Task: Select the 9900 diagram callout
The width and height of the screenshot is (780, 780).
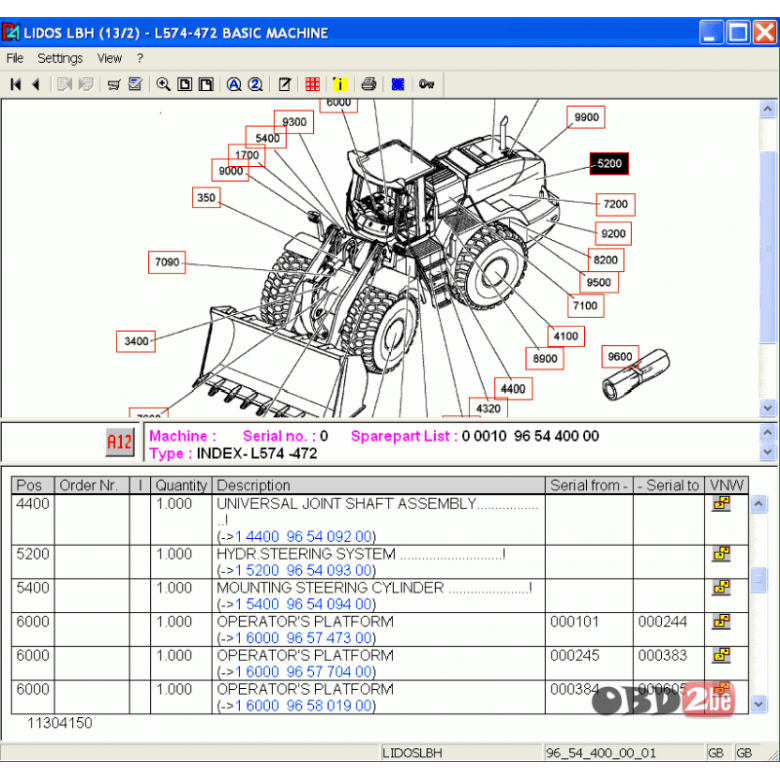Action: coord(586,117)
